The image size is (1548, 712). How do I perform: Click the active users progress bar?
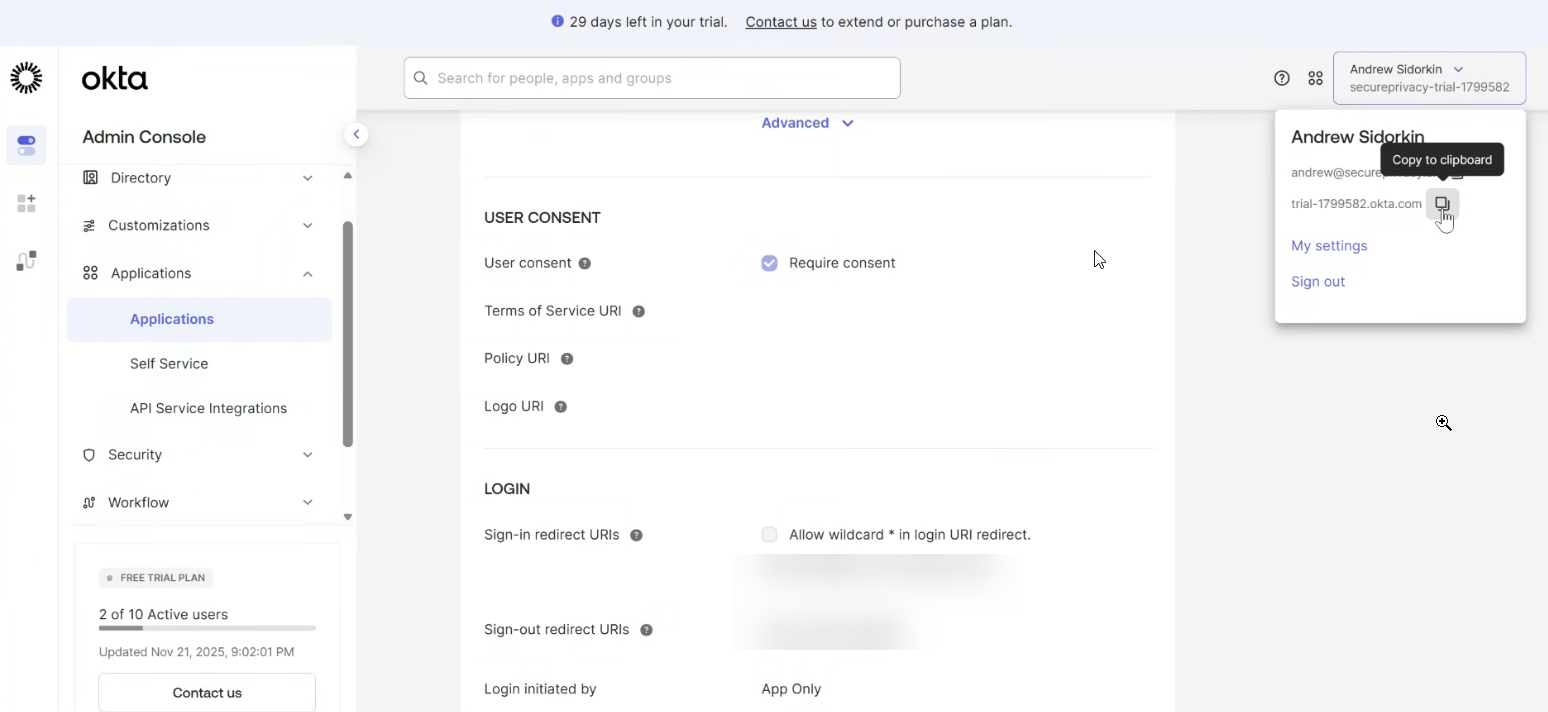pyautogui.click(x=207, y=629)
